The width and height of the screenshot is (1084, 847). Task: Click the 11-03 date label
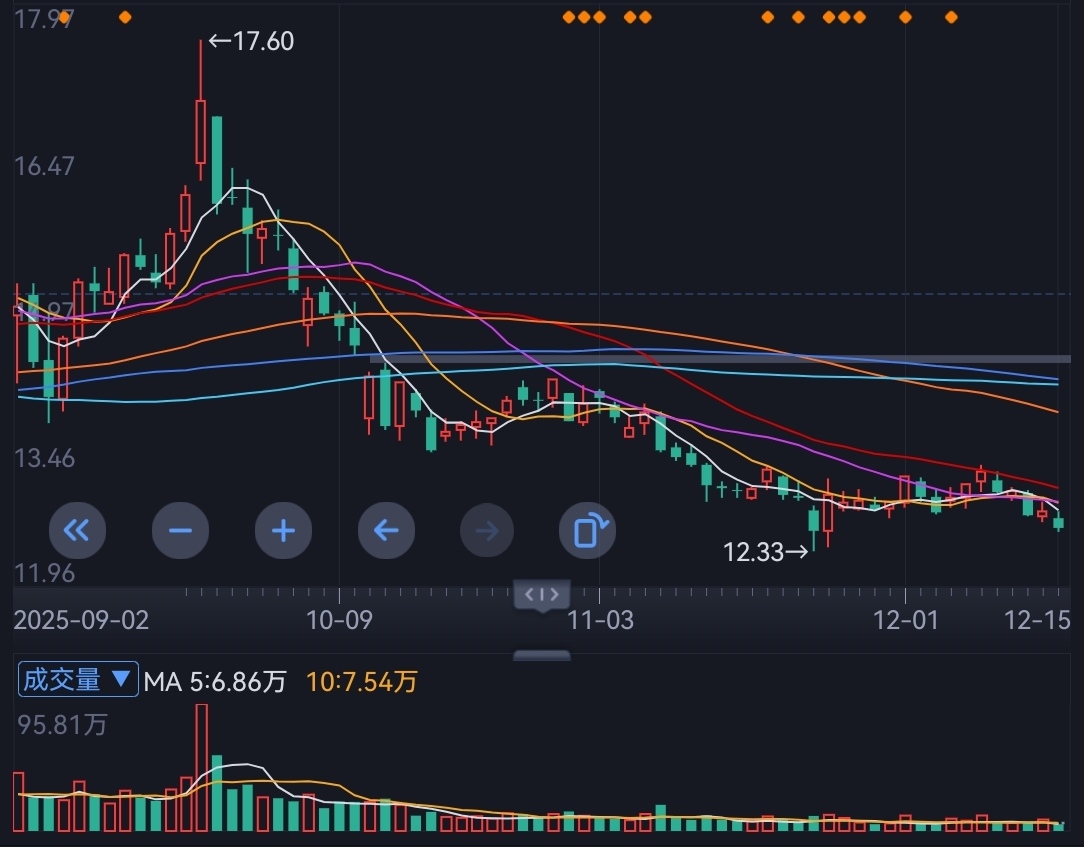point(600,620)
